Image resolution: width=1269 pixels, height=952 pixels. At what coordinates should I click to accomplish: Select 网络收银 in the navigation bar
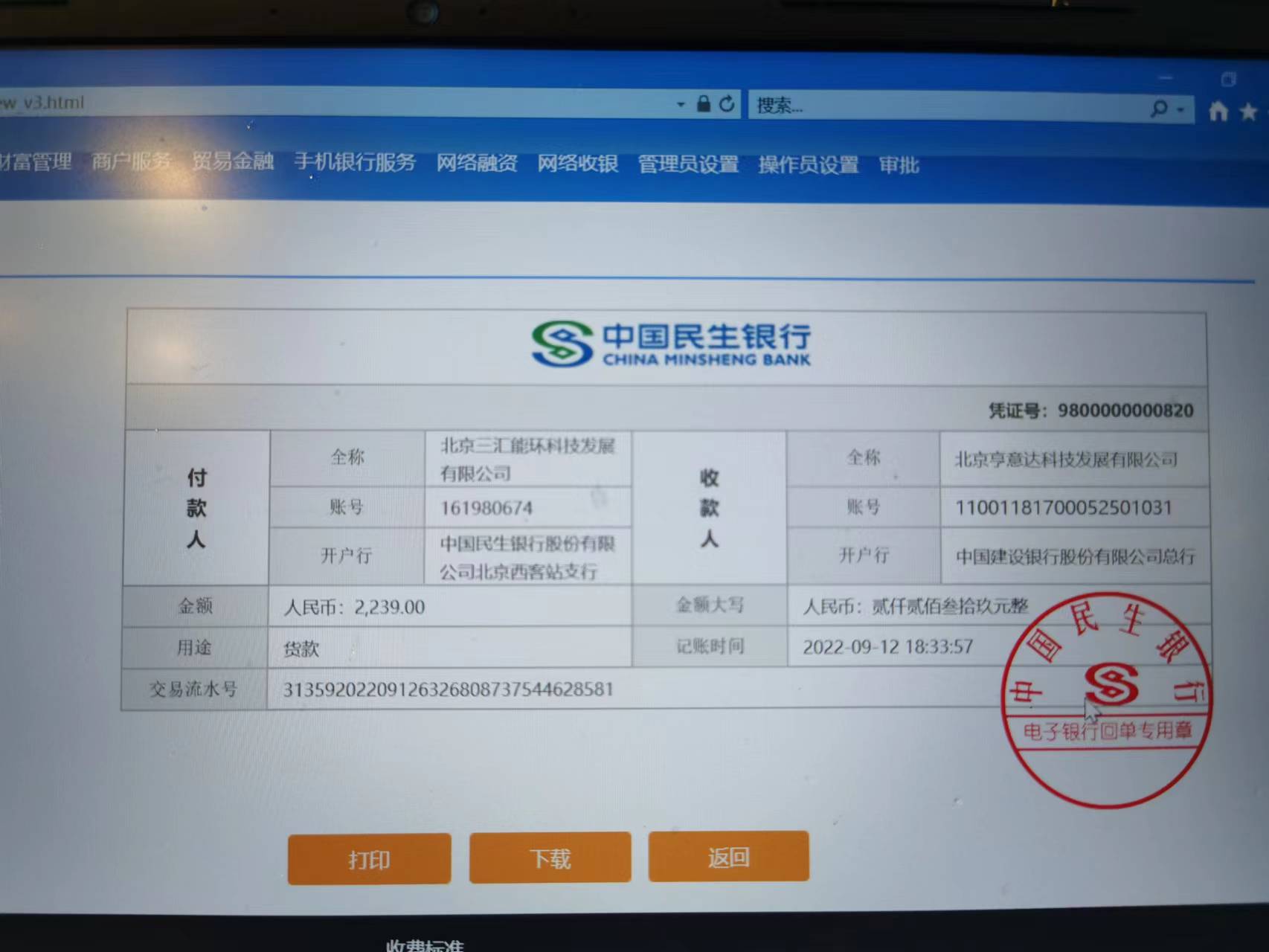[x=578, y=163]
